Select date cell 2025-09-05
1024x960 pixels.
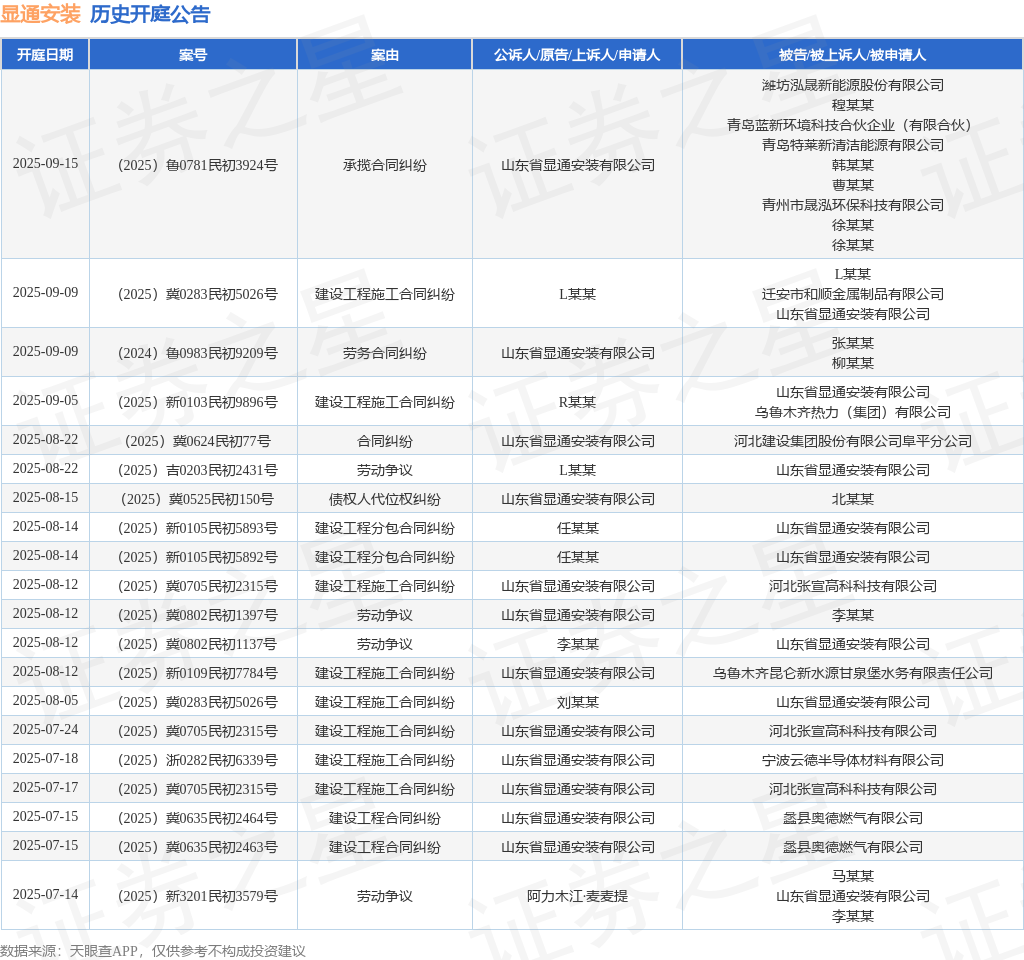tap(45, 400)
